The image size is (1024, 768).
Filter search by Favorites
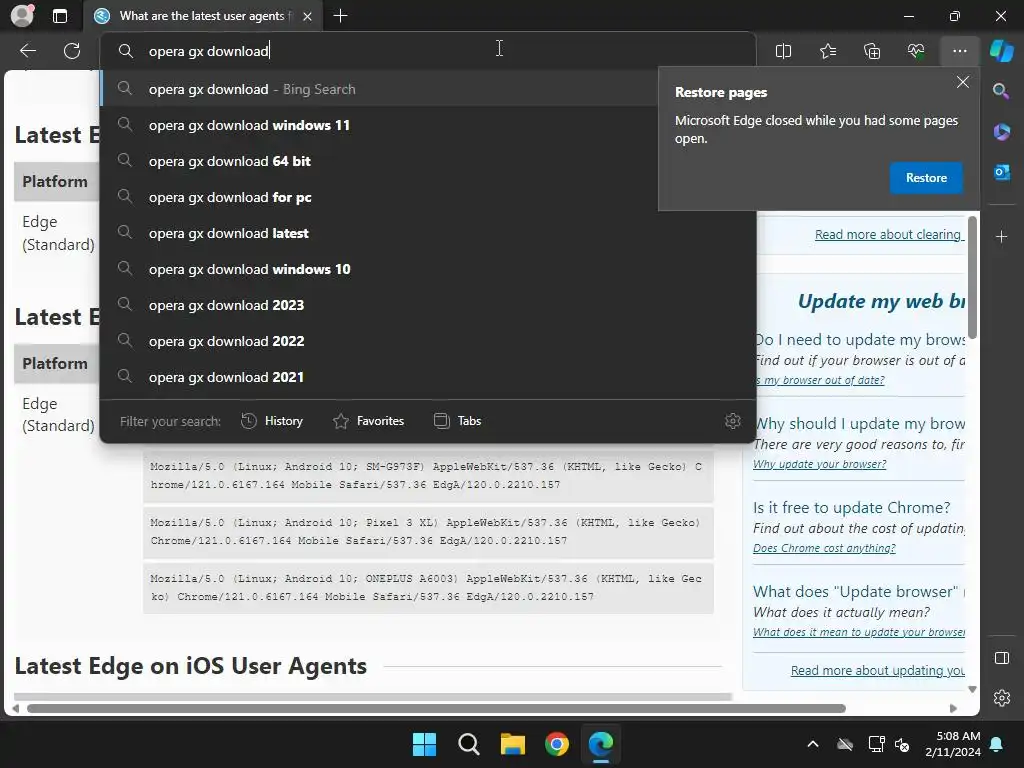click(x=368, y=421)
